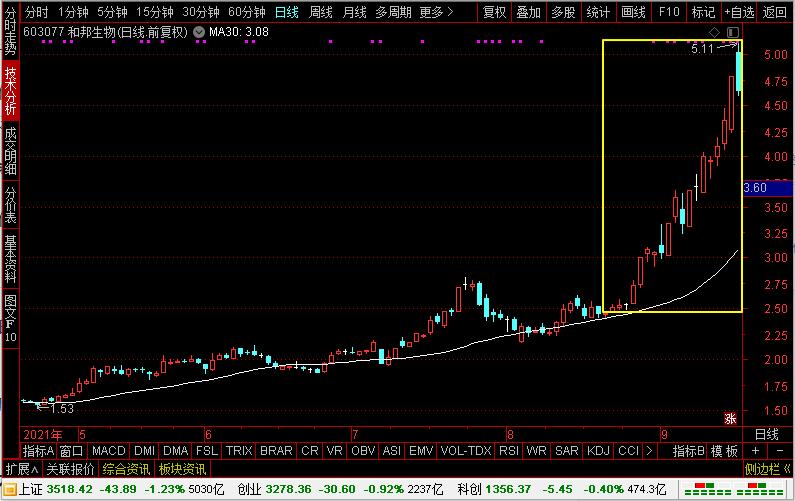795x501 pixels.
Task: Enable the FSL indicator
Action: point(207,451)
